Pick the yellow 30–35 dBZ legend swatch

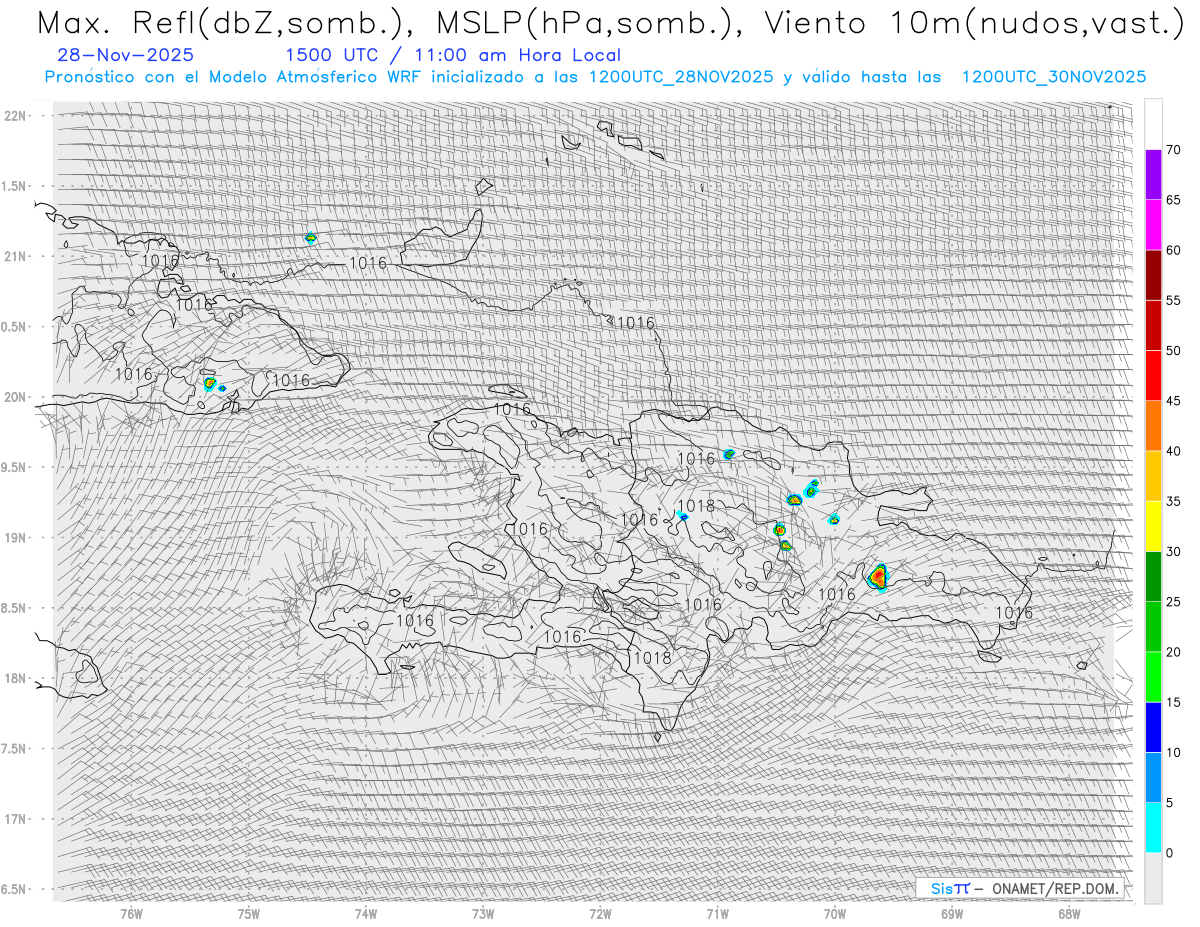[x=1153, y=526]
